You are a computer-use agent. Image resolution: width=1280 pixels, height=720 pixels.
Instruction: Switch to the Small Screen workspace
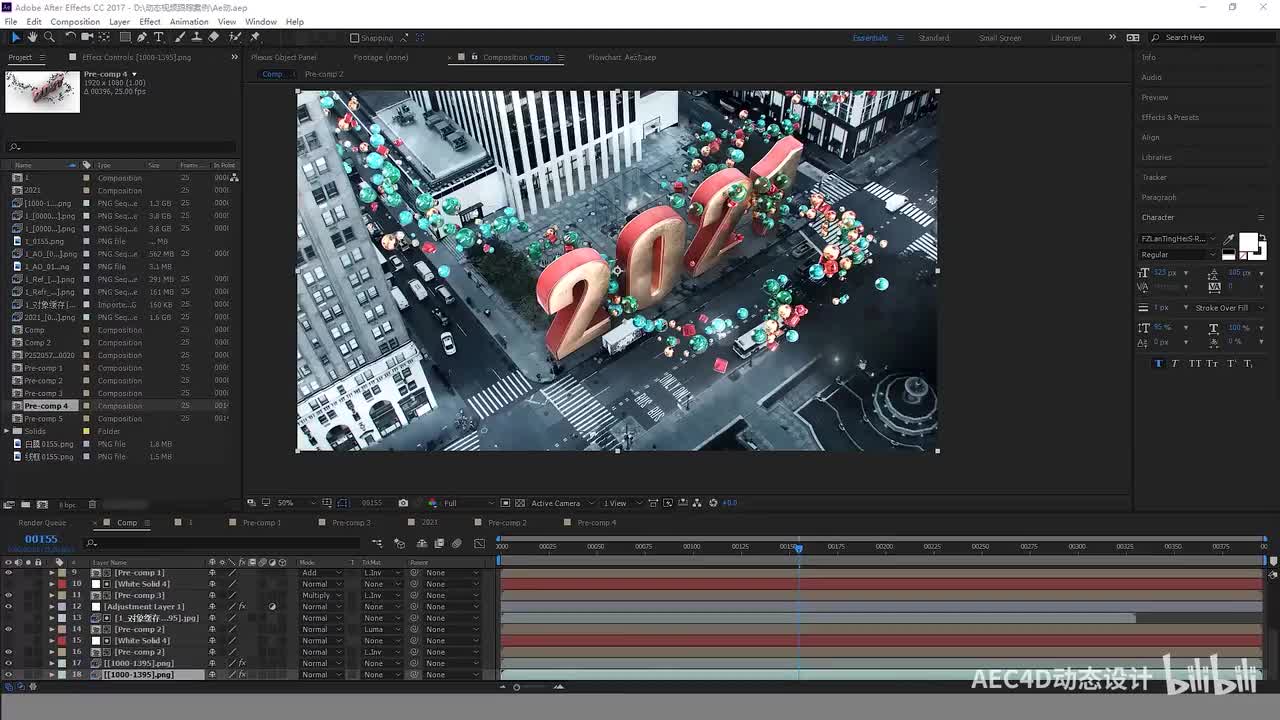1000,38
